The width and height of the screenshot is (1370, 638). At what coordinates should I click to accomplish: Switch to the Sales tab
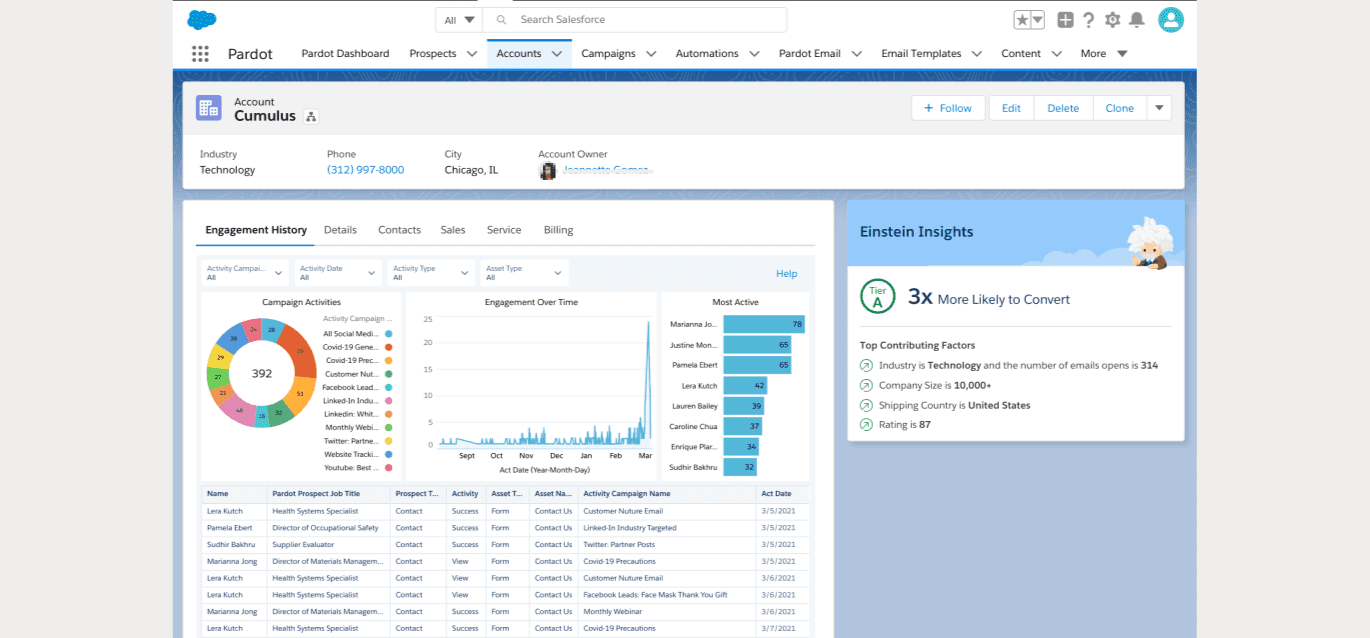tap(453, 230)
